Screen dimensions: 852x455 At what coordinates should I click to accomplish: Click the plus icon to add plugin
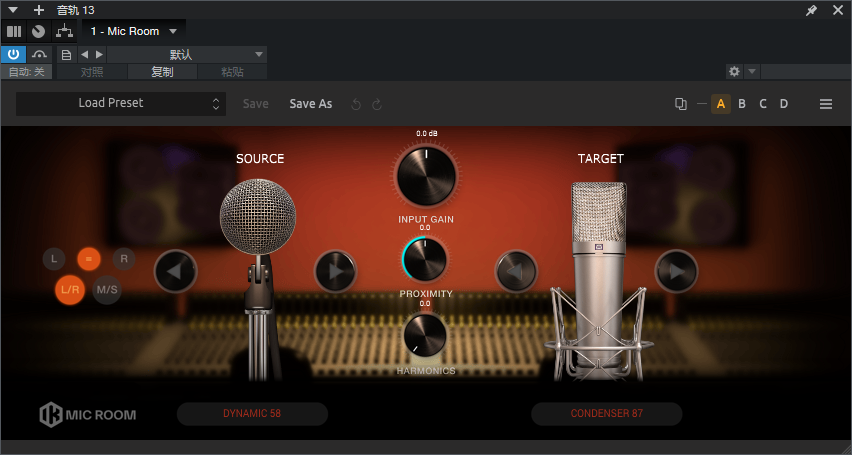[39, 10]
